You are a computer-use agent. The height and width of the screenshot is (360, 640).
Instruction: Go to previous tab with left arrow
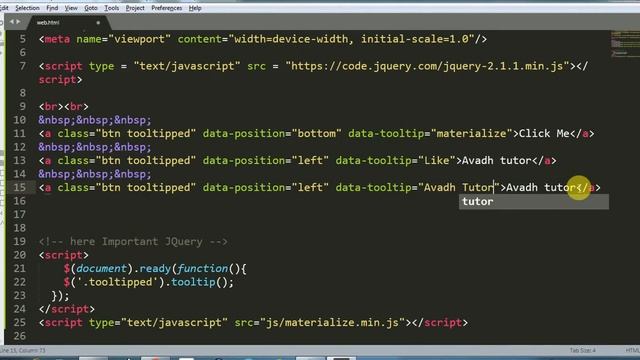coord(12,22)
